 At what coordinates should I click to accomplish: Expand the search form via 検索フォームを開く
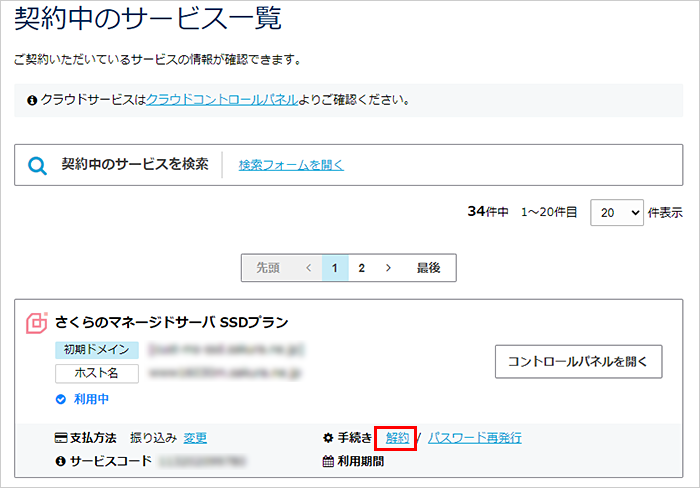click(x=290, y=166)
